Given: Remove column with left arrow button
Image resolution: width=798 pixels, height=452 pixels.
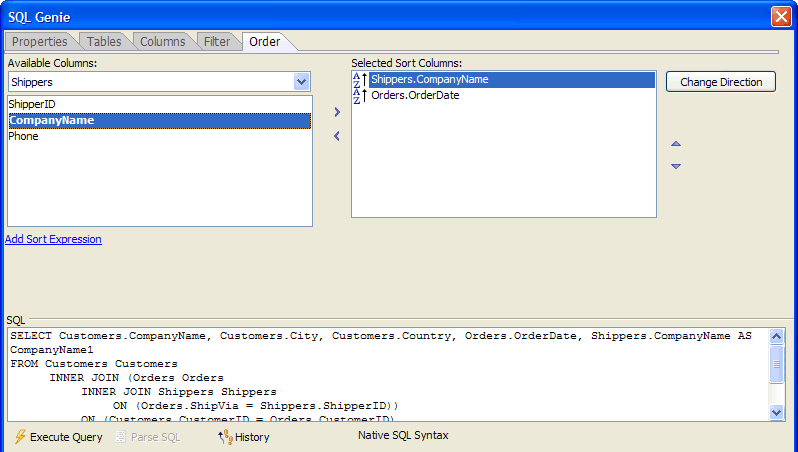Looking at the screenshot, I should (337, 136).
